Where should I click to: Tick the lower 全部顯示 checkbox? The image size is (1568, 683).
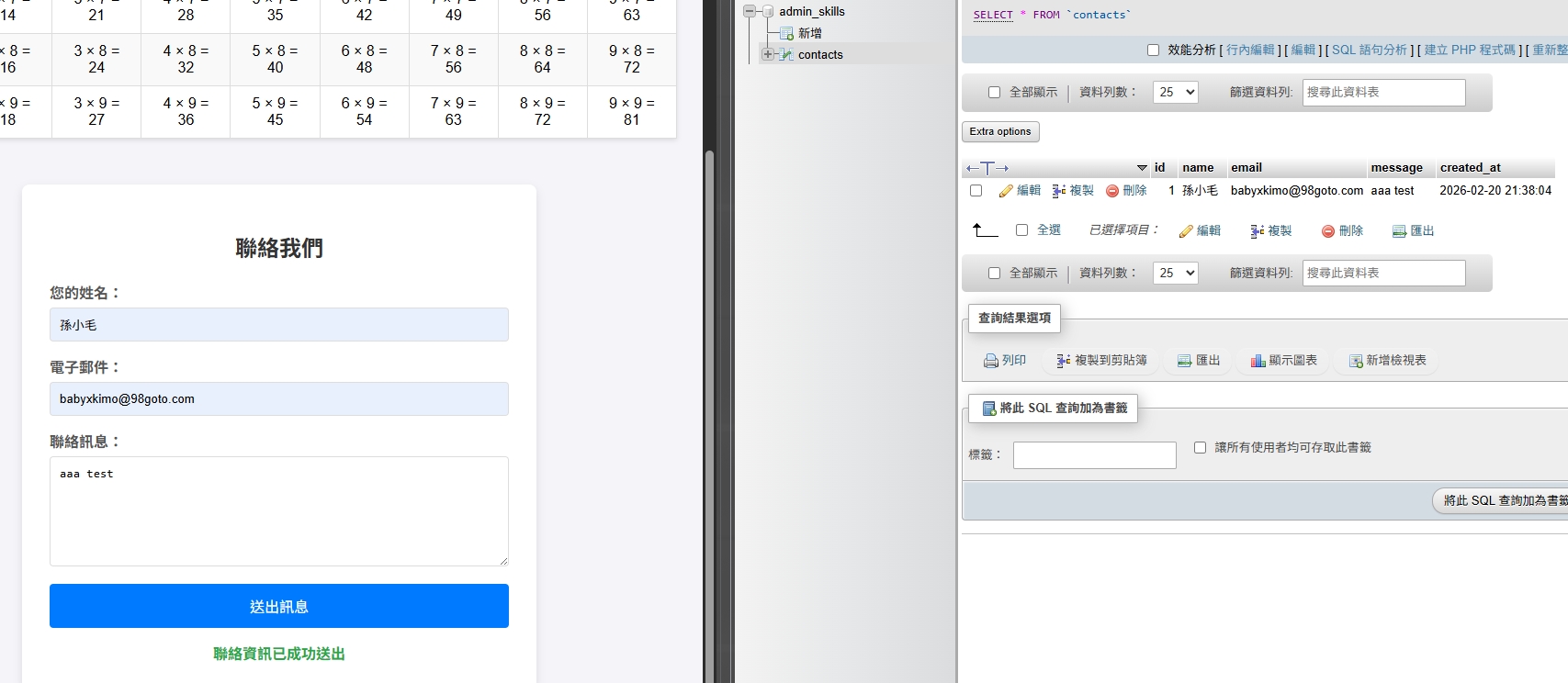(994, 274)
